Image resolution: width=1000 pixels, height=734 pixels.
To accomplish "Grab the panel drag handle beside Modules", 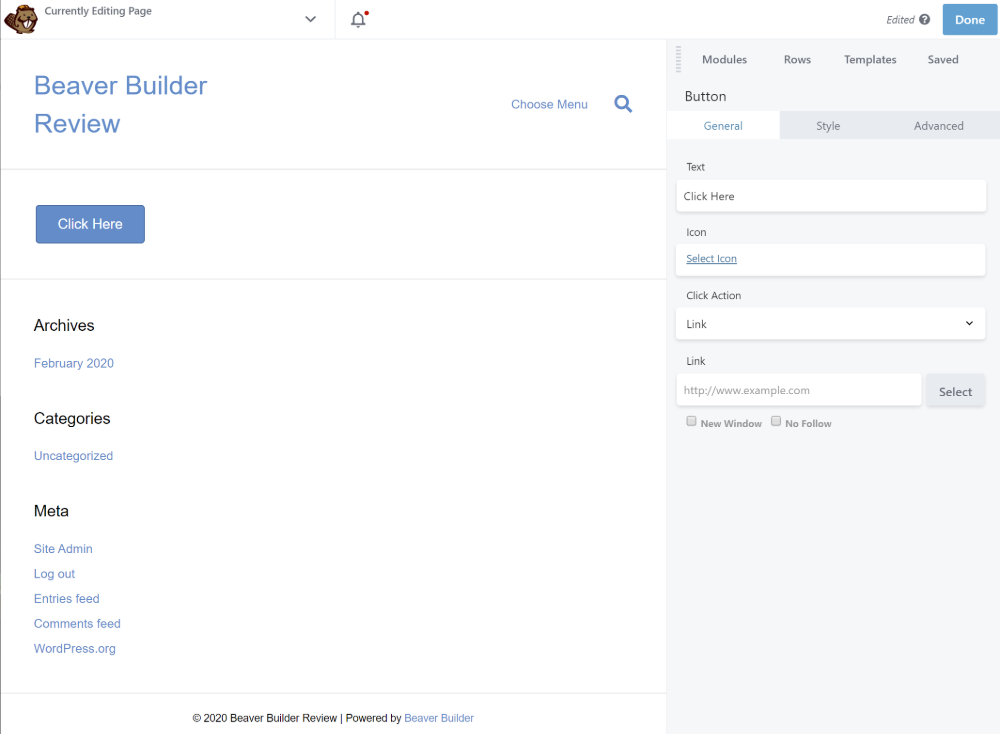I will [x=678, y=59].
